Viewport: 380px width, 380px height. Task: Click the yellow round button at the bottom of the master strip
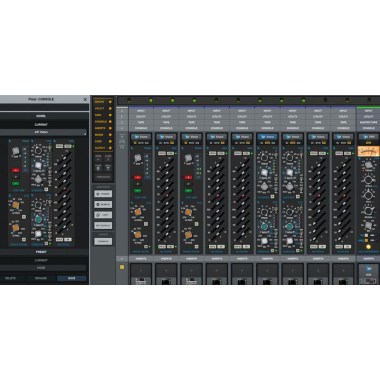pyautogui.click(x=368, y=247)
